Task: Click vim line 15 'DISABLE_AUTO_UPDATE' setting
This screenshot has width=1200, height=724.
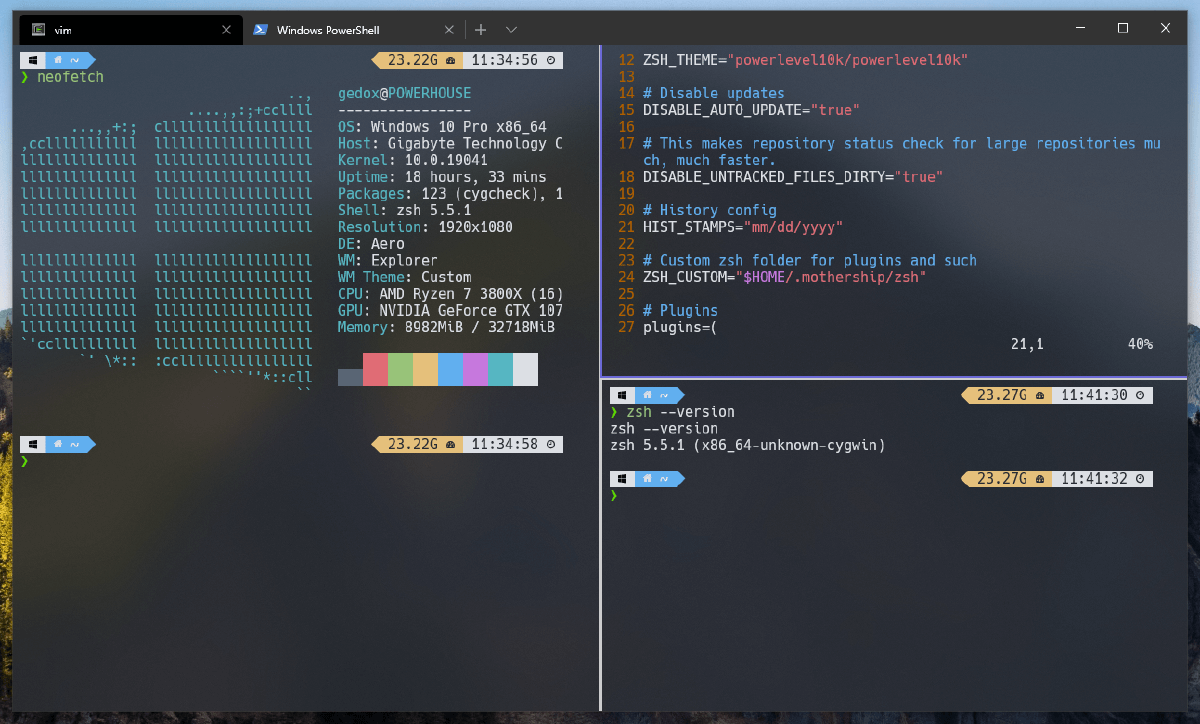Action: pos(751,110)
